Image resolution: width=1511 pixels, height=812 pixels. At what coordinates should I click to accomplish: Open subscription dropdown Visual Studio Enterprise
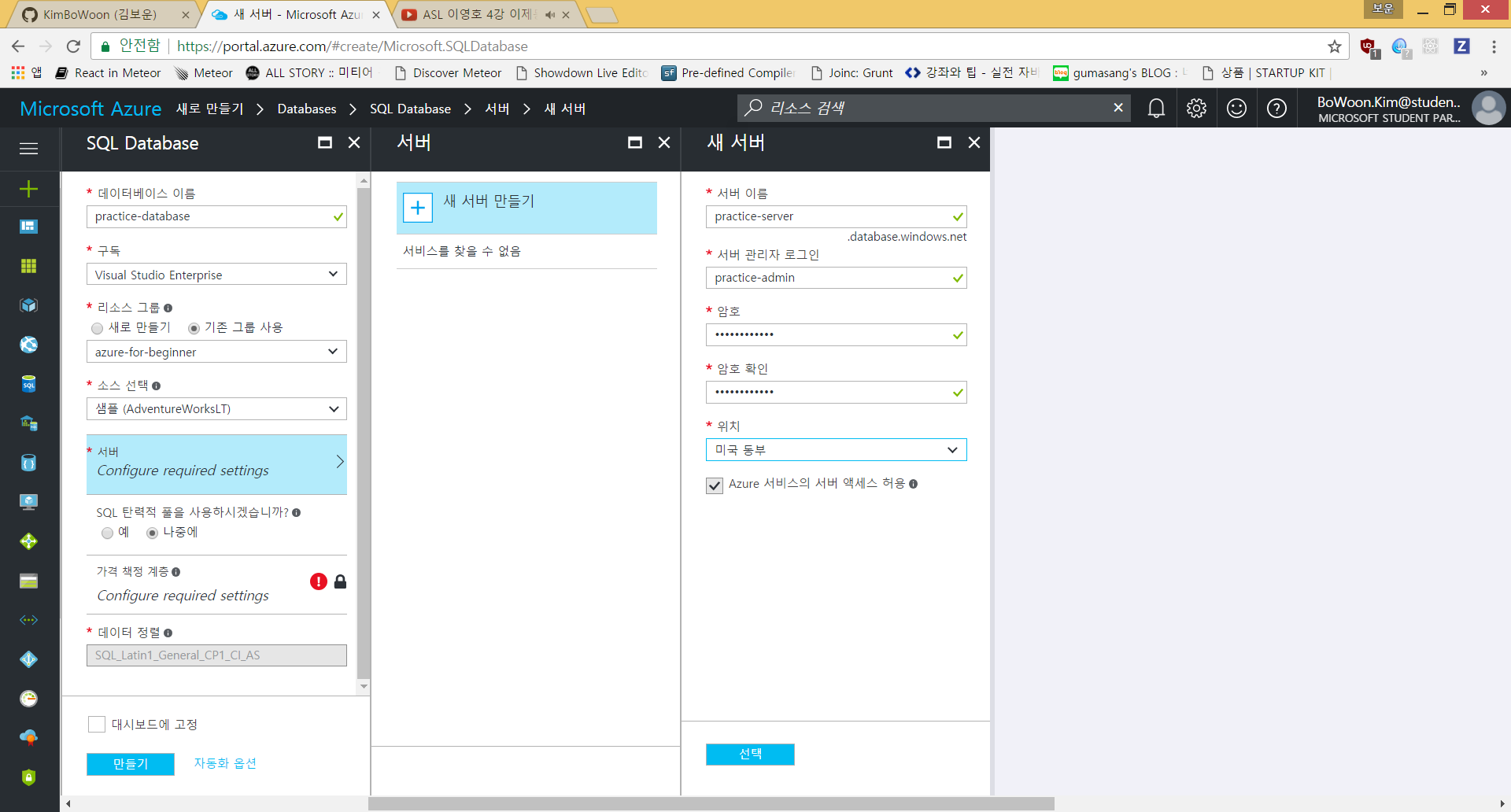[216, 275]
